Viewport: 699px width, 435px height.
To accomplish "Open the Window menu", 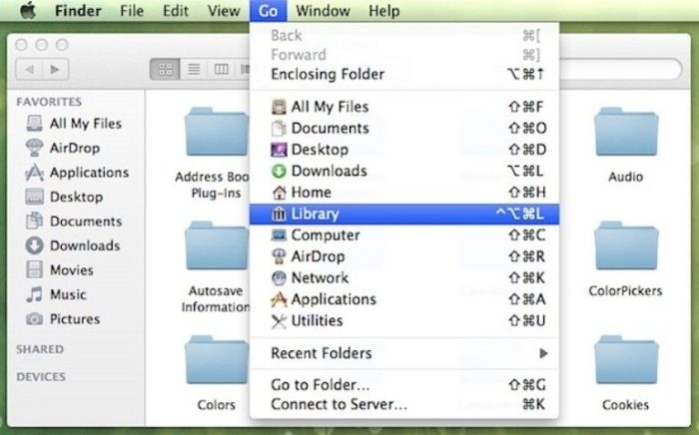I will (x=323, y=11).
